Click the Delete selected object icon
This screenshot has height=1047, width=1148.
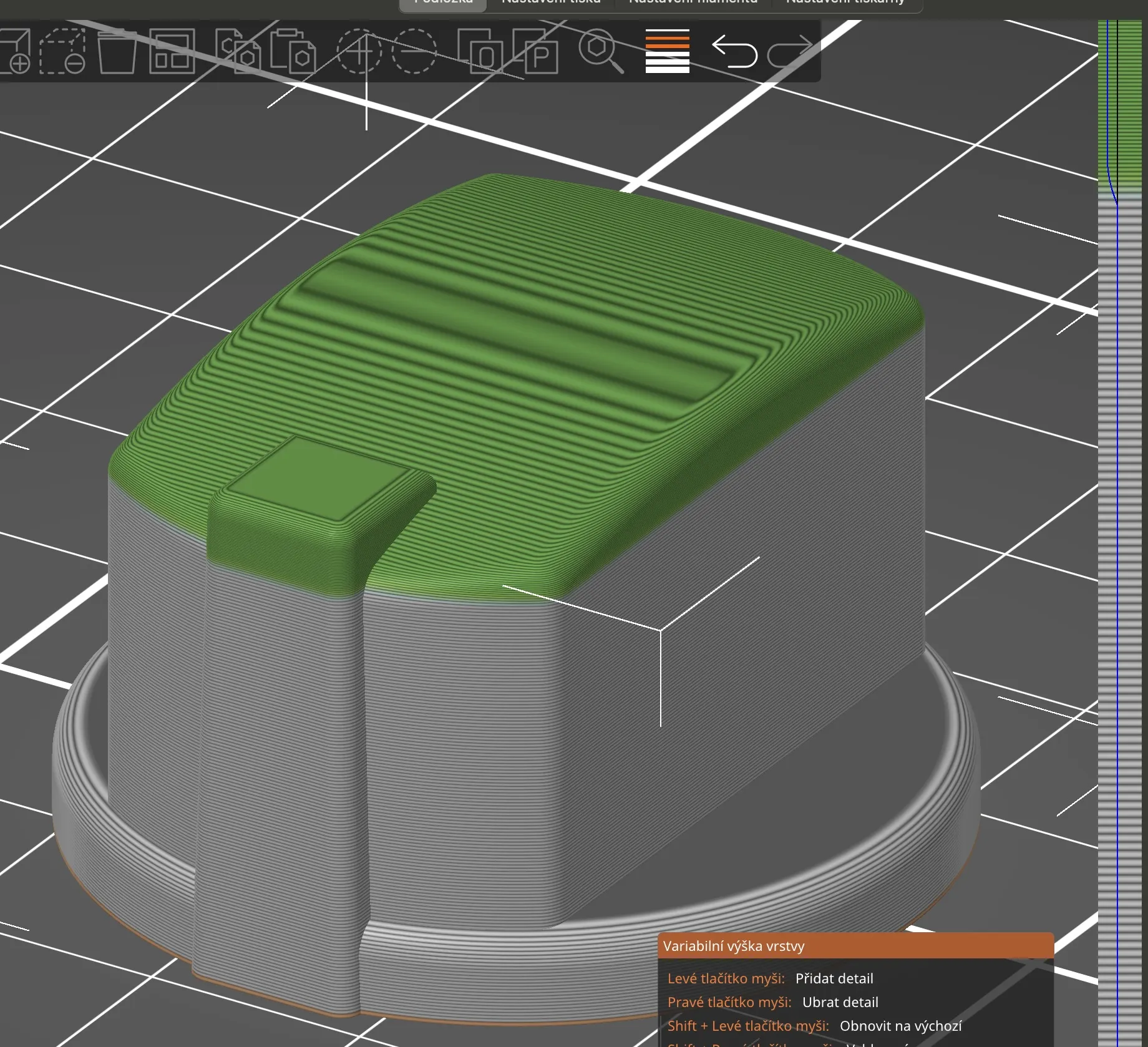62,51
